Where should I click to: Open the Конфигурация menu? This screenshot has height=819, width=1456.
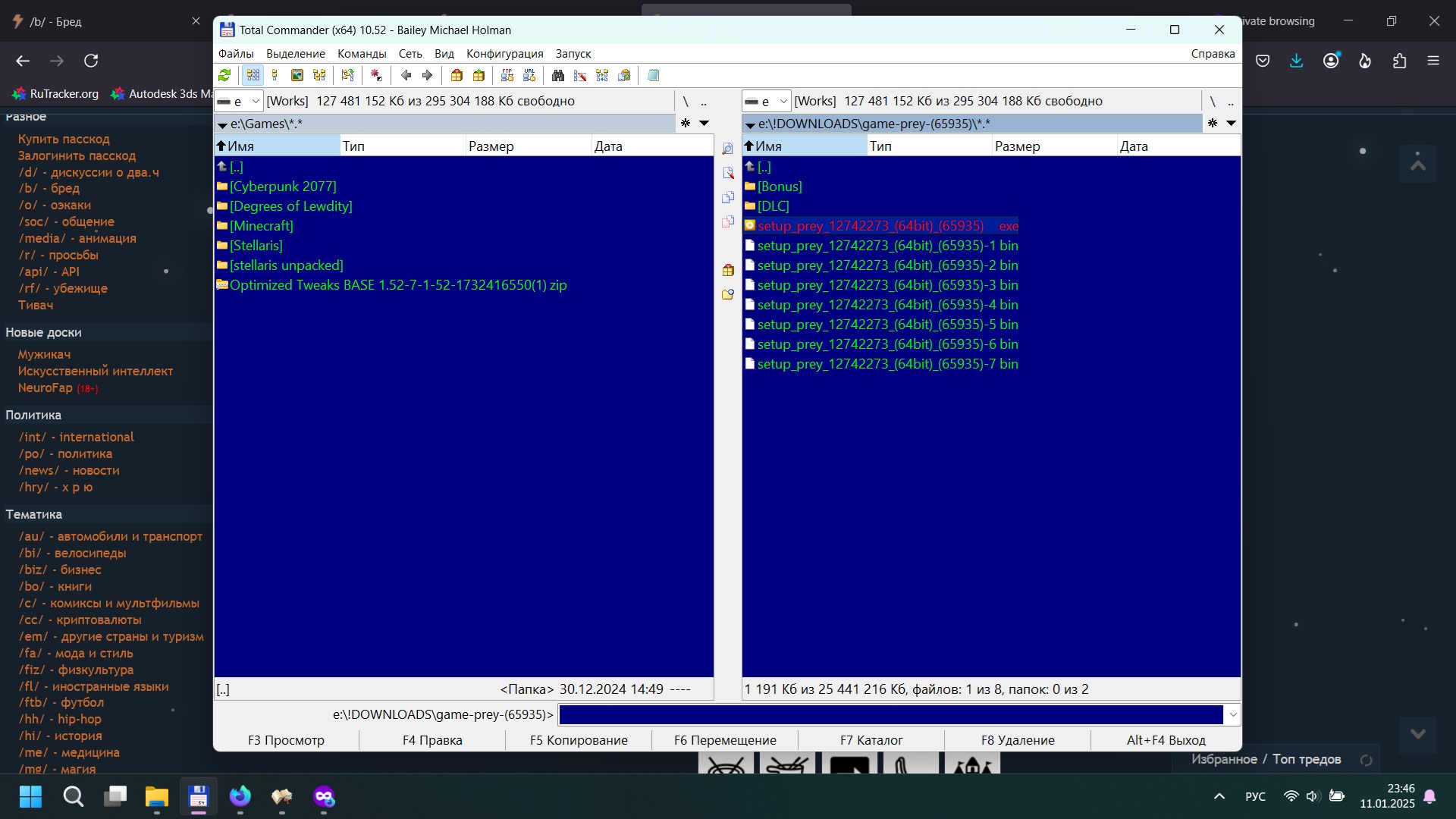coord(505,54)
